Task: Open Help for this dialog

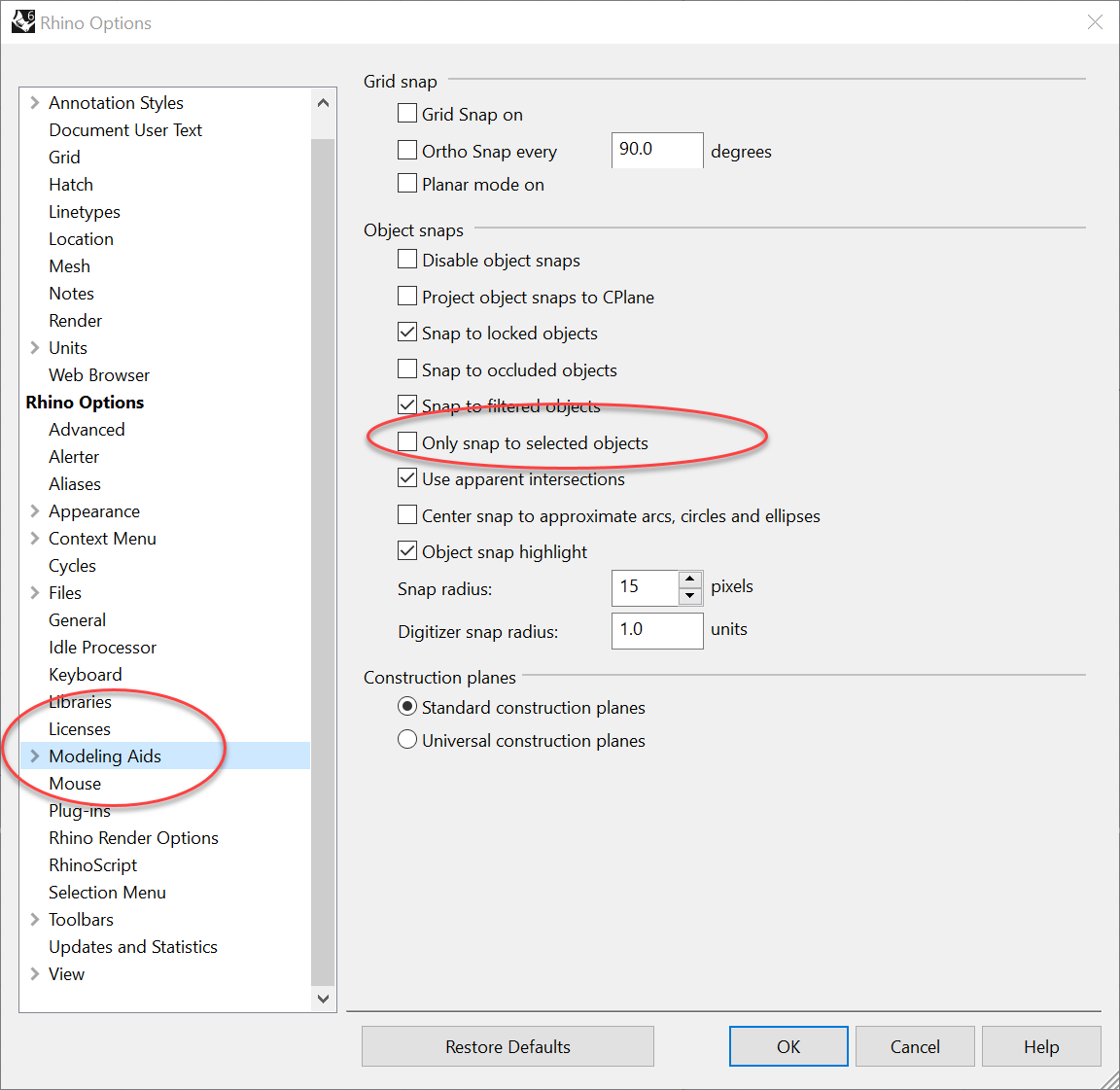Action: point(1041,1046)
